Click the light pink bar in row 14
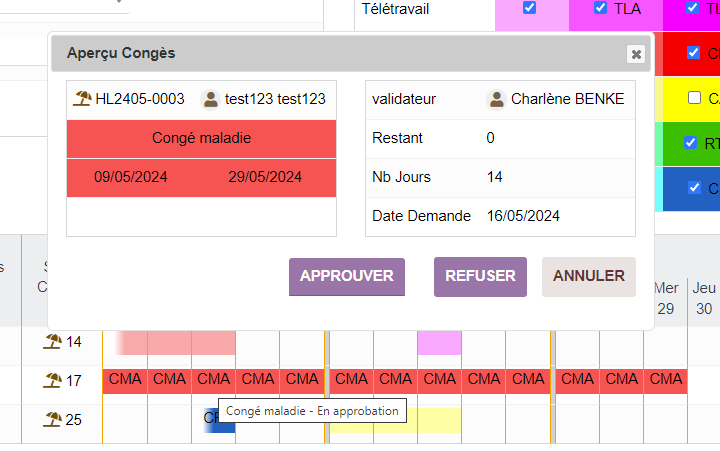The width and height of the screenshot is (720, 451). point(175,342)
